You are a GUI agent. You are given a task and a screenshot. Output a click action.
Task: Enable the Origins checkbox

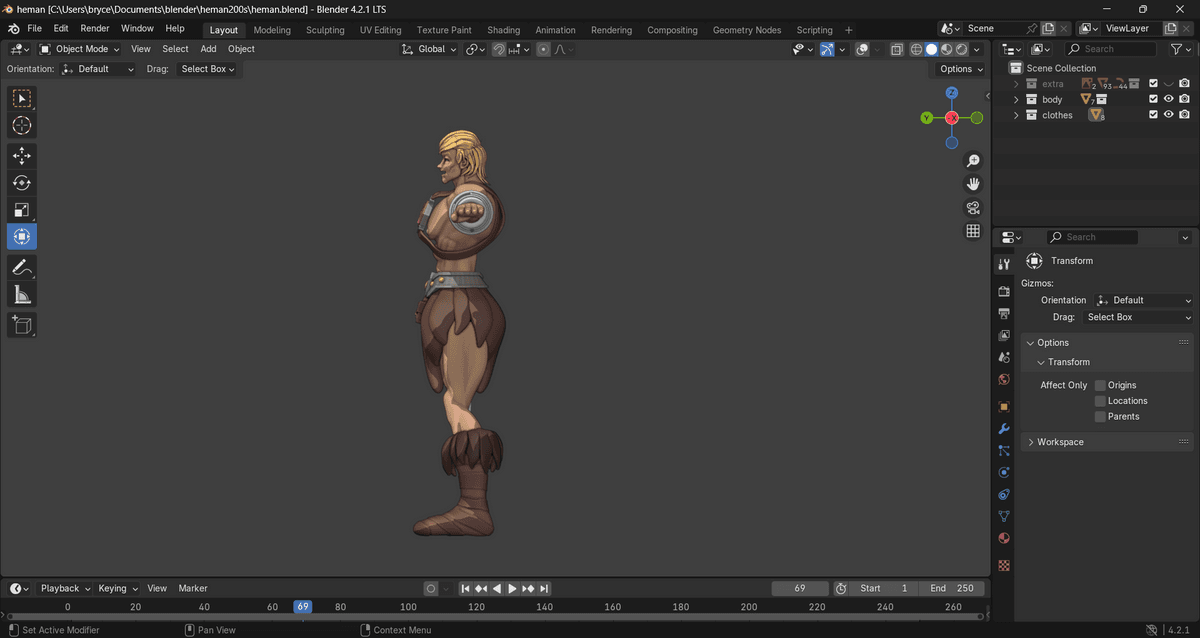pyautogui.click(x=1100, y=385)
